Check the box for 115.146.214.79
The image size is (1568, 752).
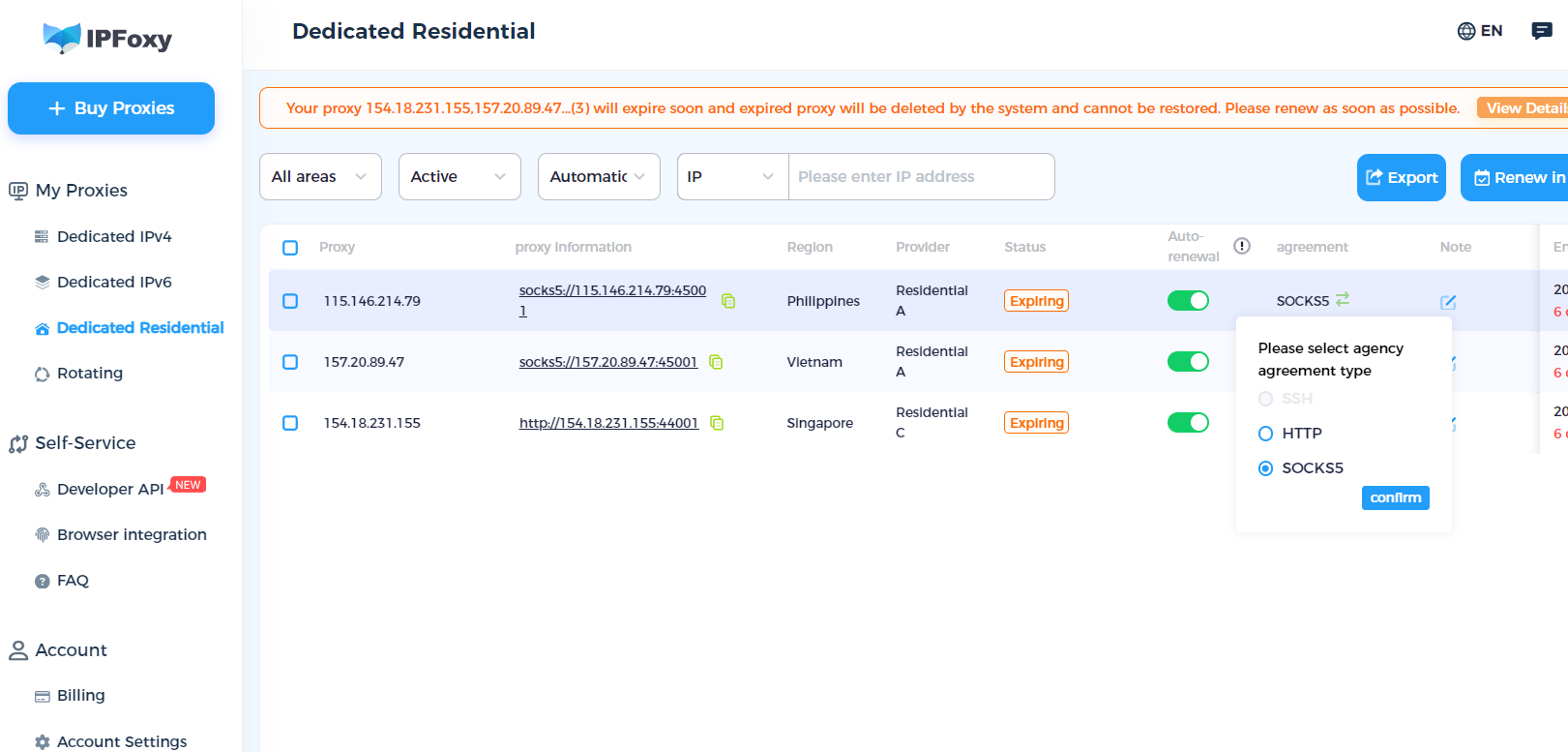290,301
